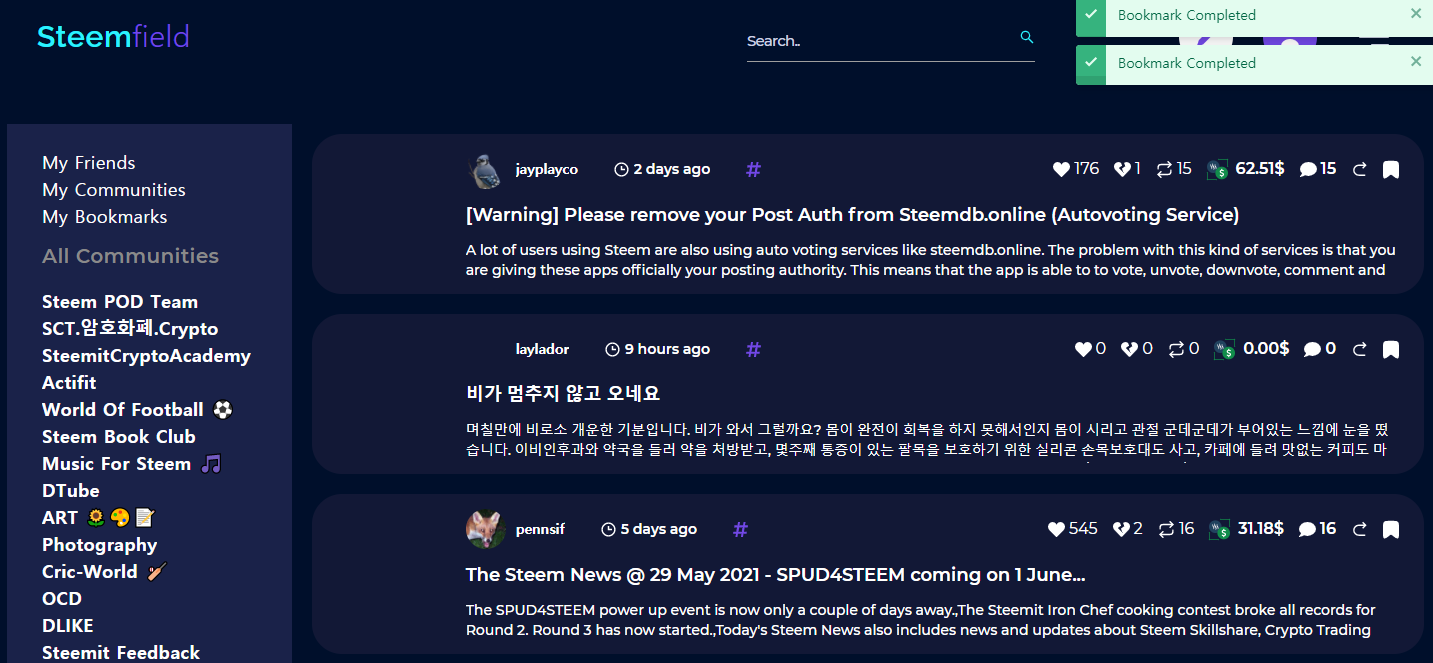Toggle bookmark on jayplayco post
The height and width of the screenshot is (663, 1433).
(x=1390, y=170)
